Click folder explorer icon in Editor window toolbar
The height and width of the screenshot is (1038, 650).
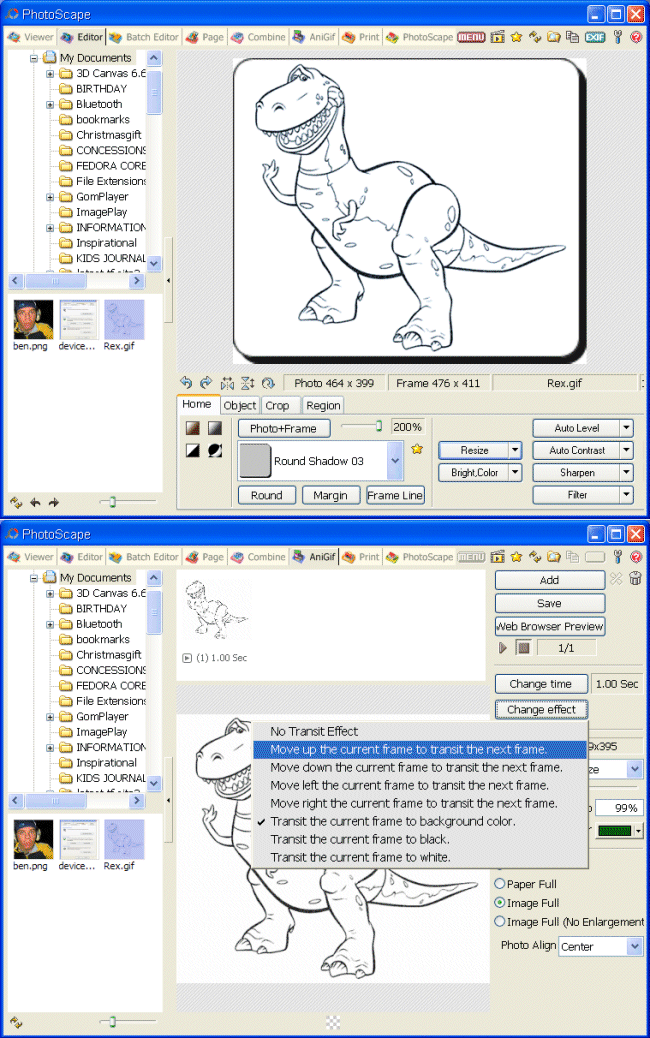pyautogui.click(x=553, y=37)
